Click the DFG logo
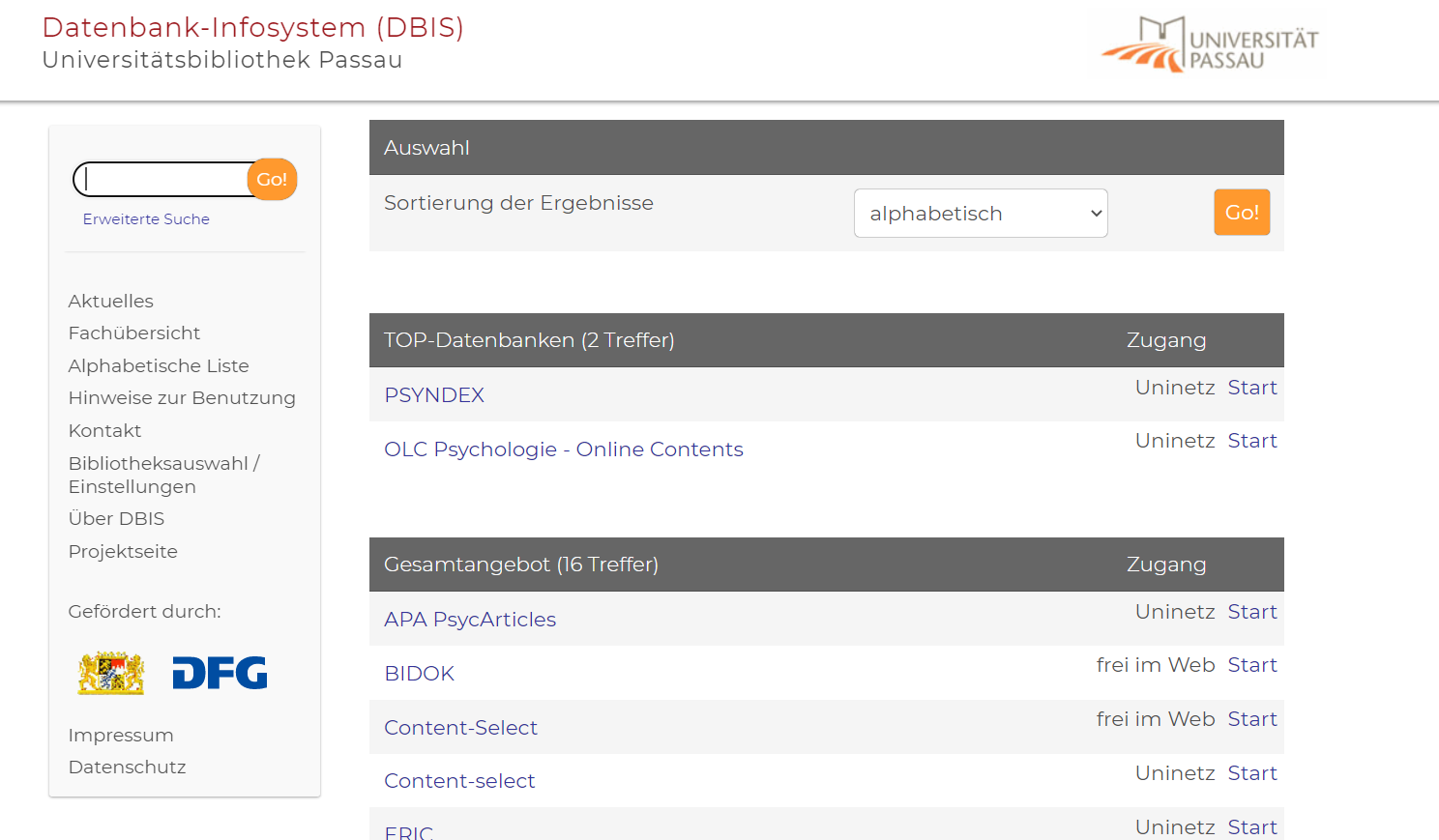Screen dimensions: 1439x840 click(220, 673)
